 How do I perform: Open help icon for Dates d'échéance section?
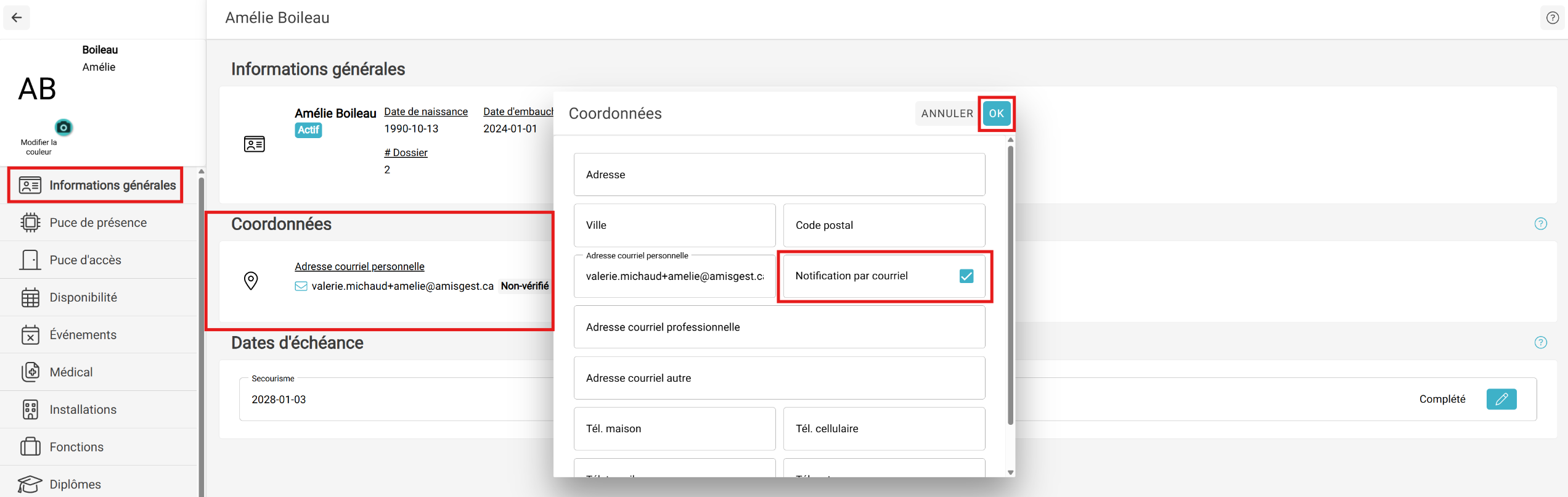click(1540, 343)
